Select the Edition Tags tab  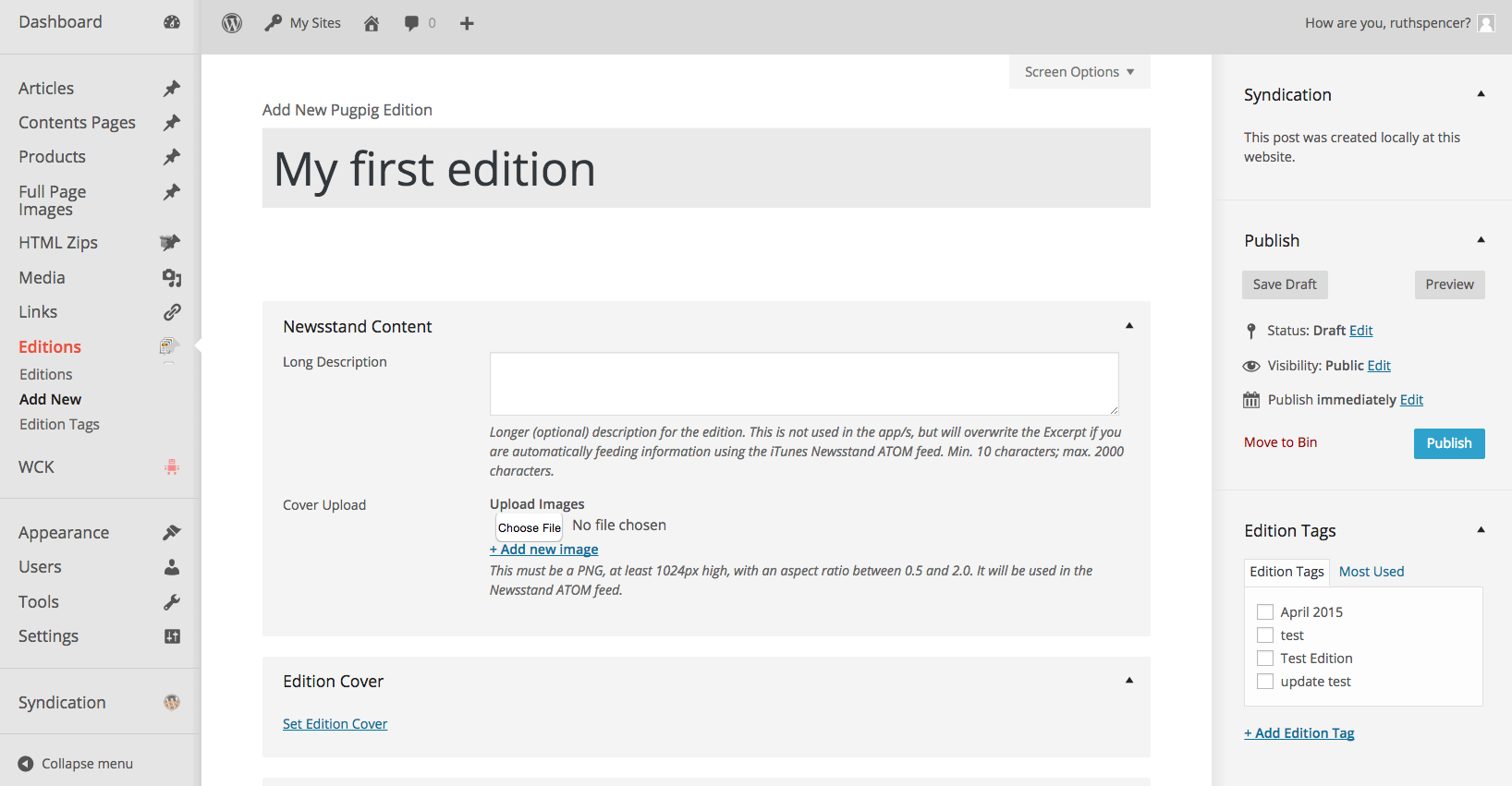(x=1286, y=572)
